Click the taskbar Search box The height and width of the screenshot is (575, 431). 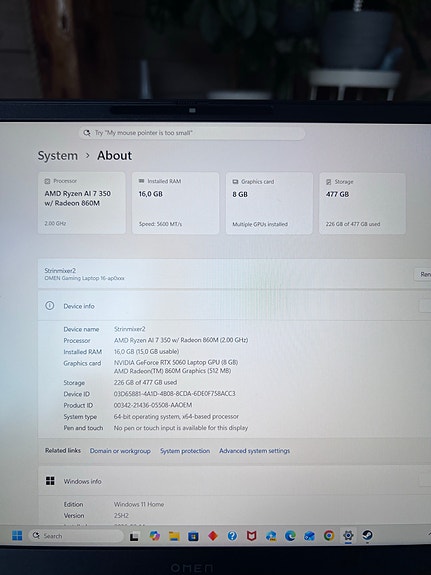76,536
